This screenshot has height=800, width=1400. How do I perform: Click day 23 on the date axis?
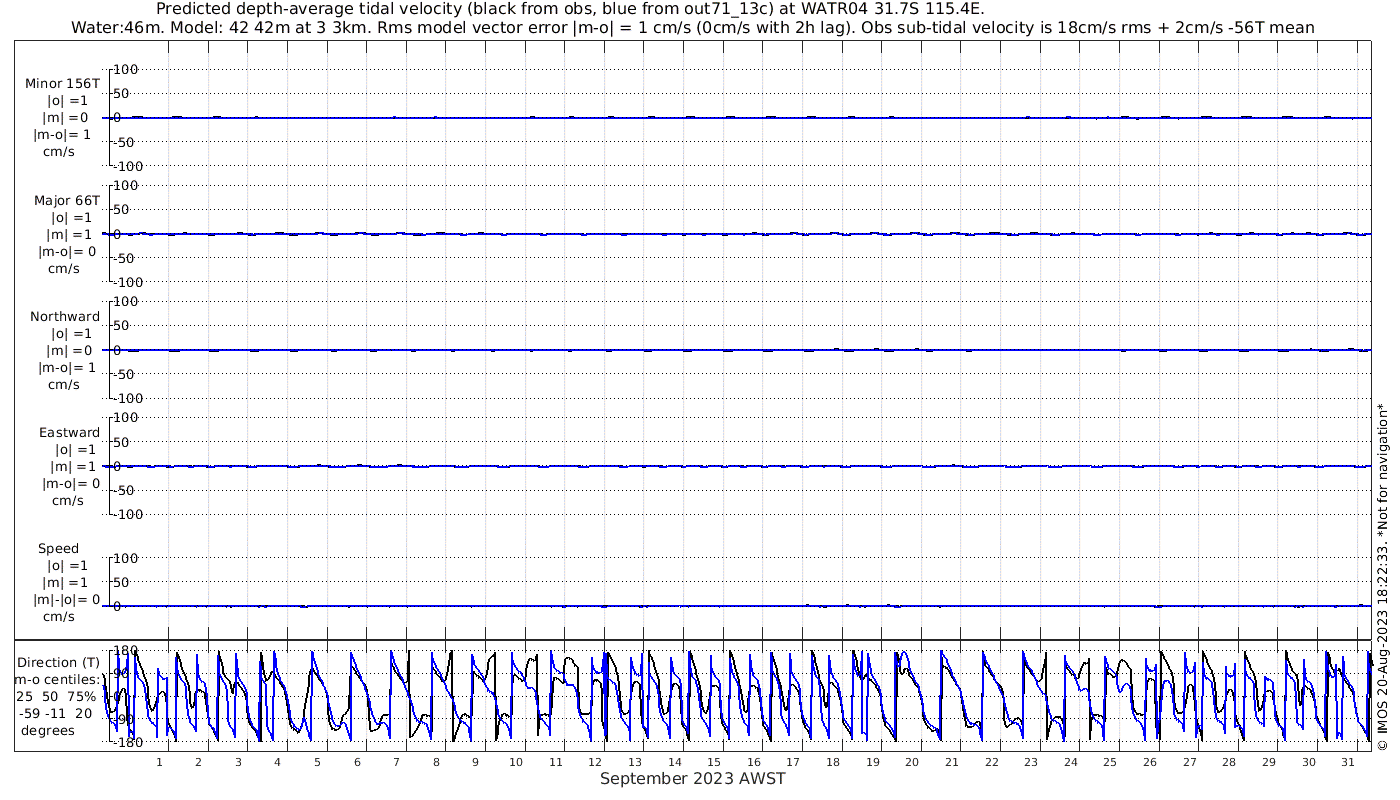point(1031,762)
